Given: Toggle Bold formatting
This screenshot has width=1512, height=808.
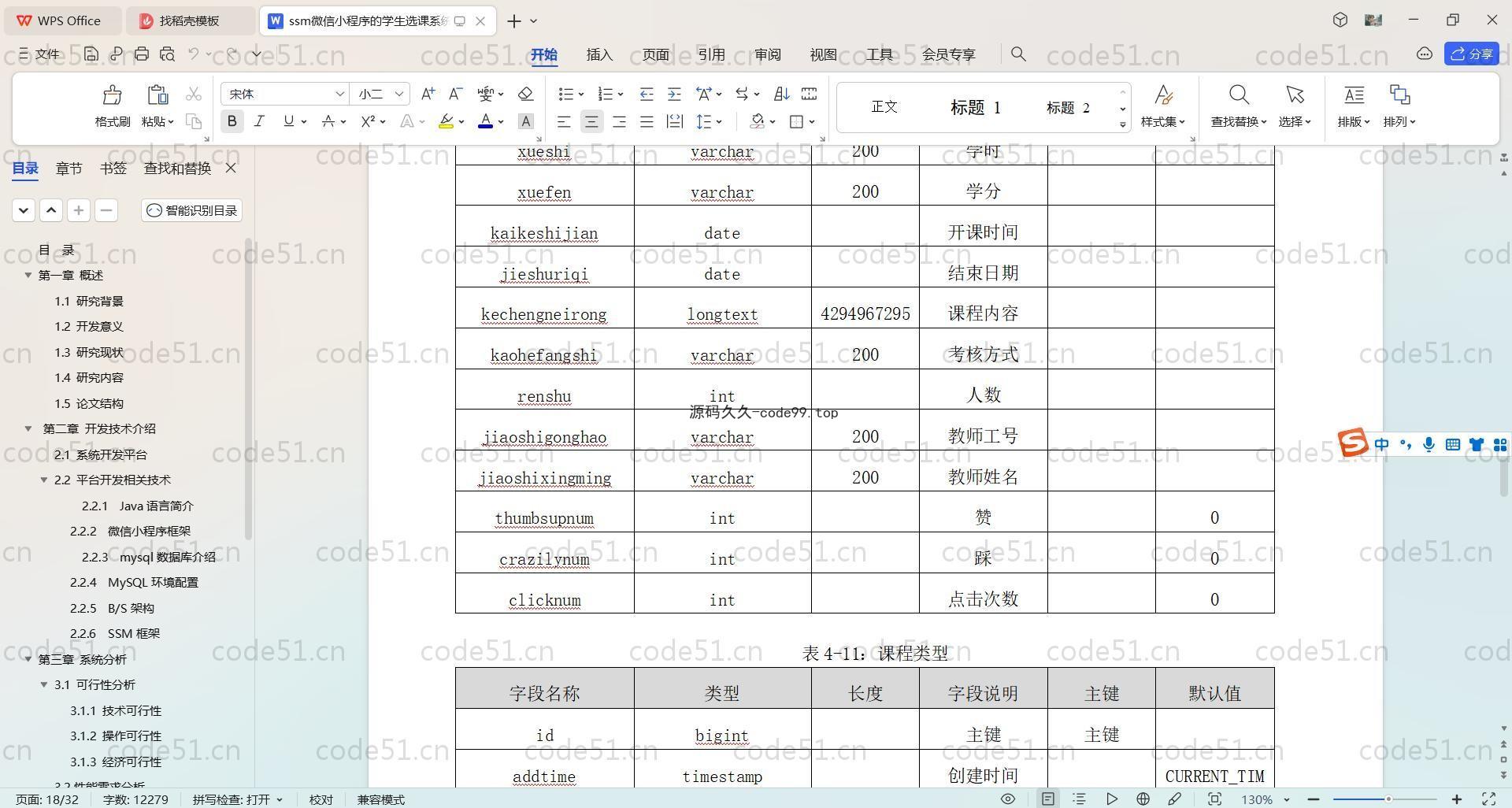Looking at the screenshot, I should click(x=232, y=121).
